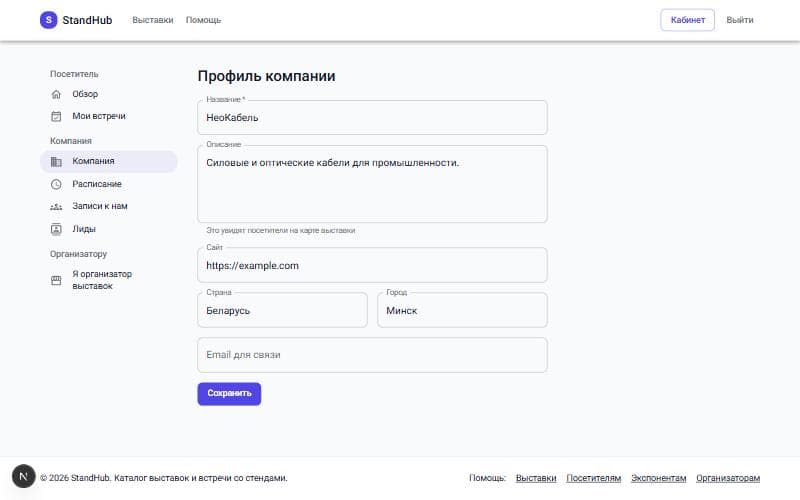Viewport: 800px width, 500px height.
Task: Focus the Название field with НеоКабель
Action: click(x=372, y=117)
